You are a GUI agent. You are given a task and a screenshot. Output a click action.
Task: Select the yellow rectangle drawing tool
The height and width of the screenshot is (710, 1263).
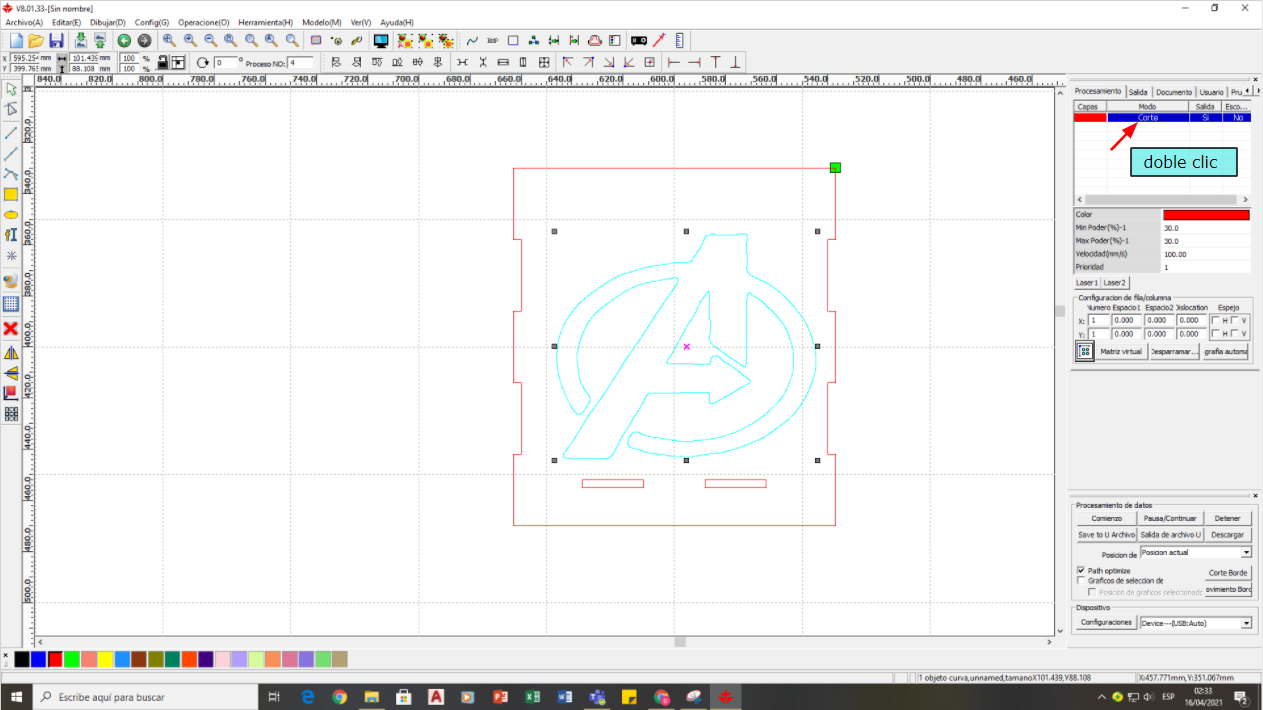click(11, 194)
